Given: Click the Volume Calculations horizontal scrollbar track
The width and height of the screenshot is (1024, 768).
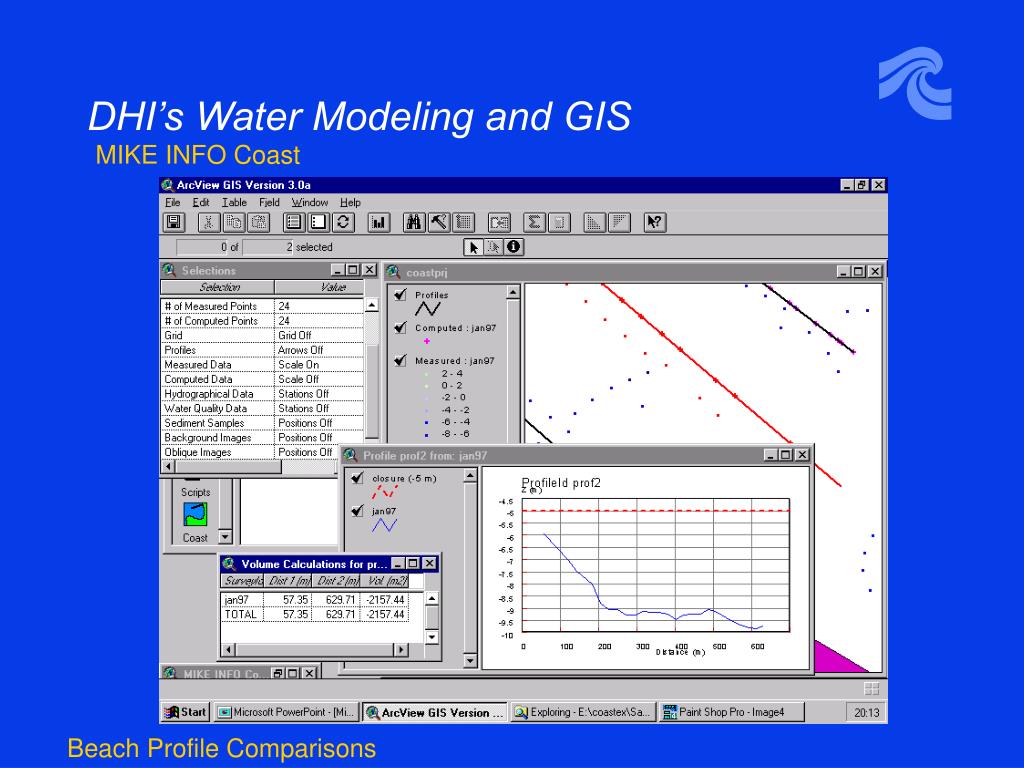Looking at the screenshot, I should [315, 650].
